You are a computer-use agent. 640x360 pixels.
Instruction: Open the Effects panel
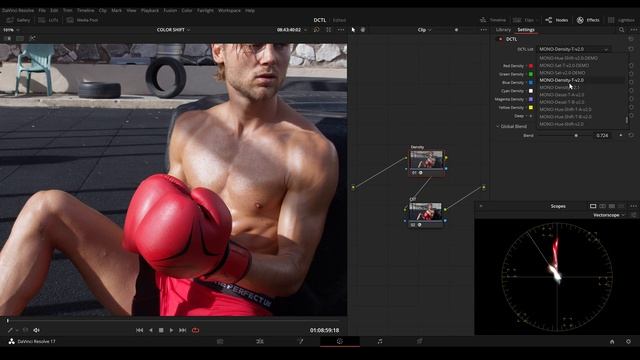tap(588, 20)
